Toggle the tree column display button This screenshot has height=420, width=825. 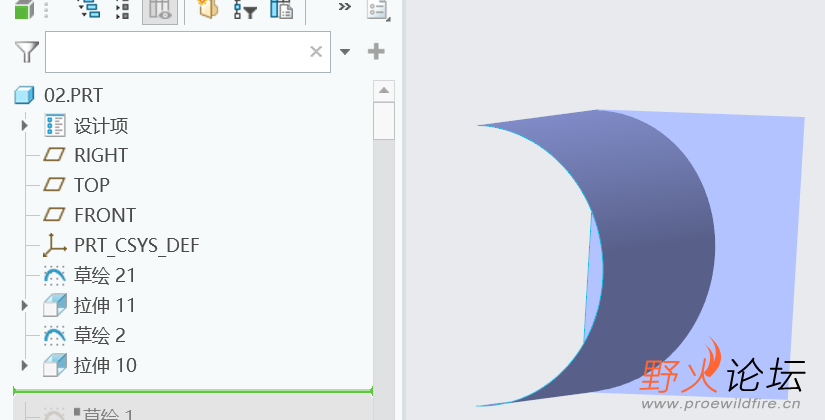160,11
